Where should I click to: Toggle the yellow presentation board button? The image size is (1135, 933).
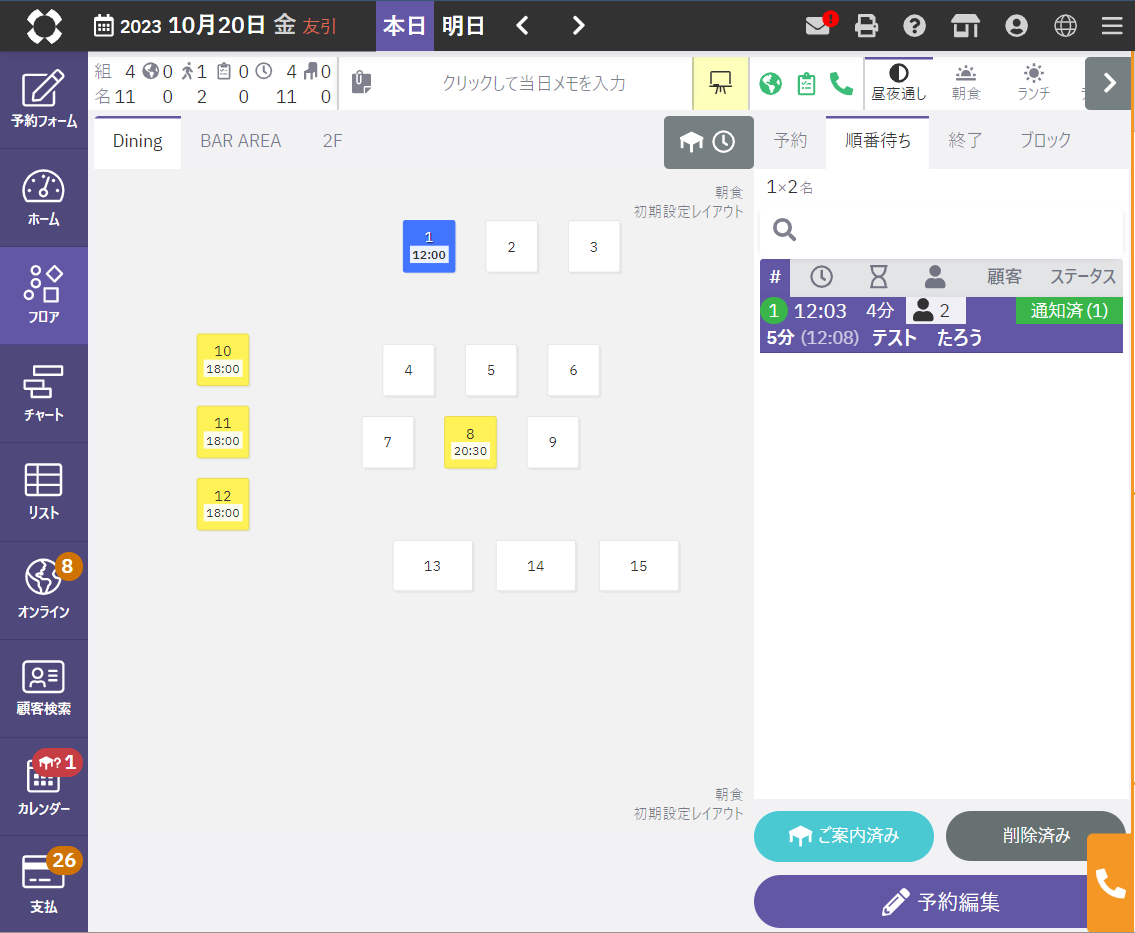(x=720, y=83)
